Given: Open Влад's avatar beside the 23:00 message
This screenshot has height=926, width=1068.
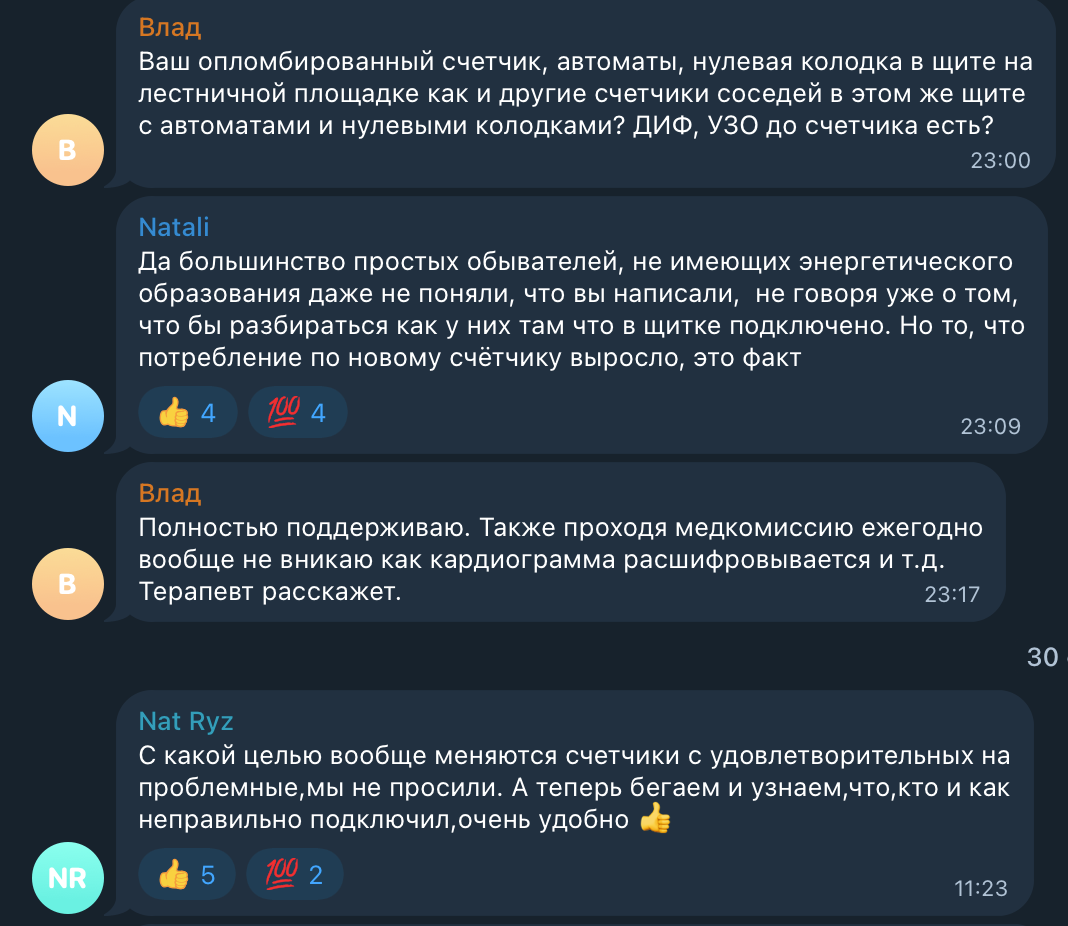Looking at the screenshot, I should point(68,150).
